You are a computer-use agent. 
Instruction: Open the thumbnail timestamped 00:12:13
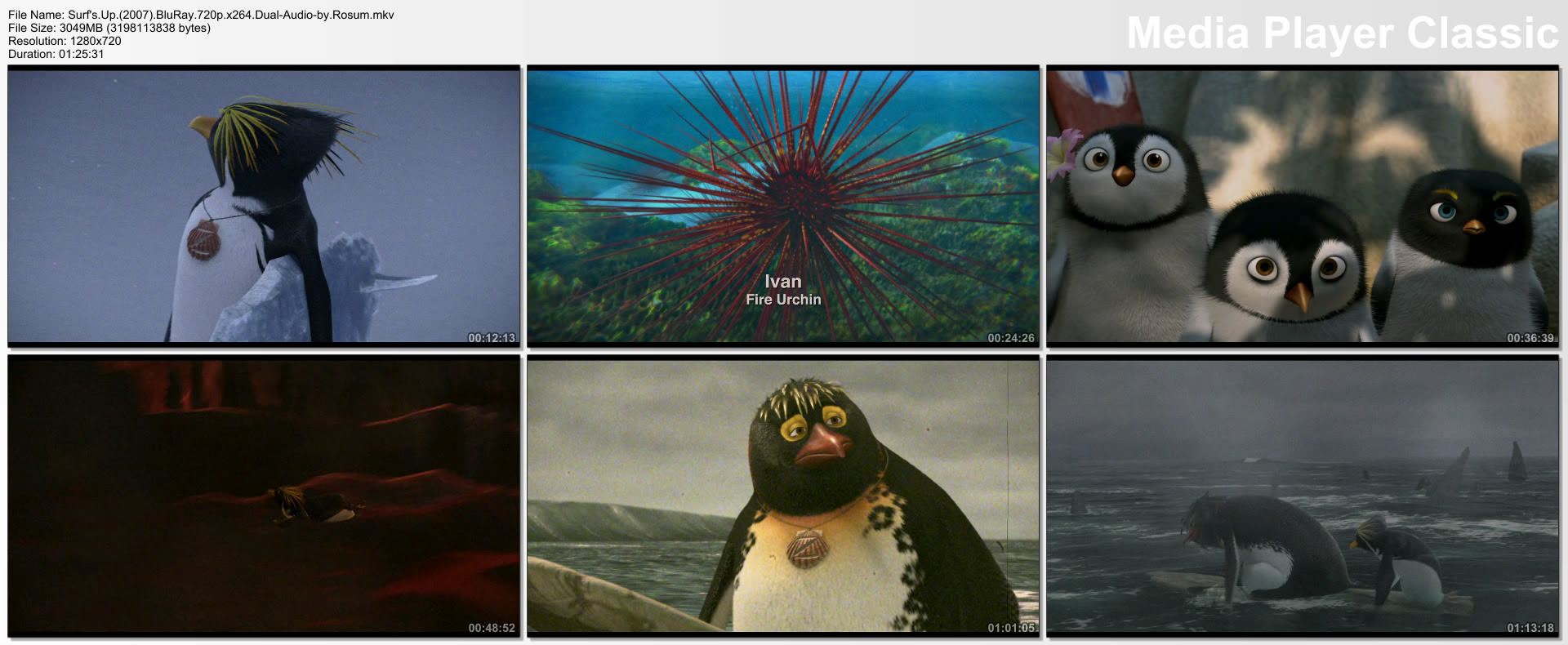point(264,206)
